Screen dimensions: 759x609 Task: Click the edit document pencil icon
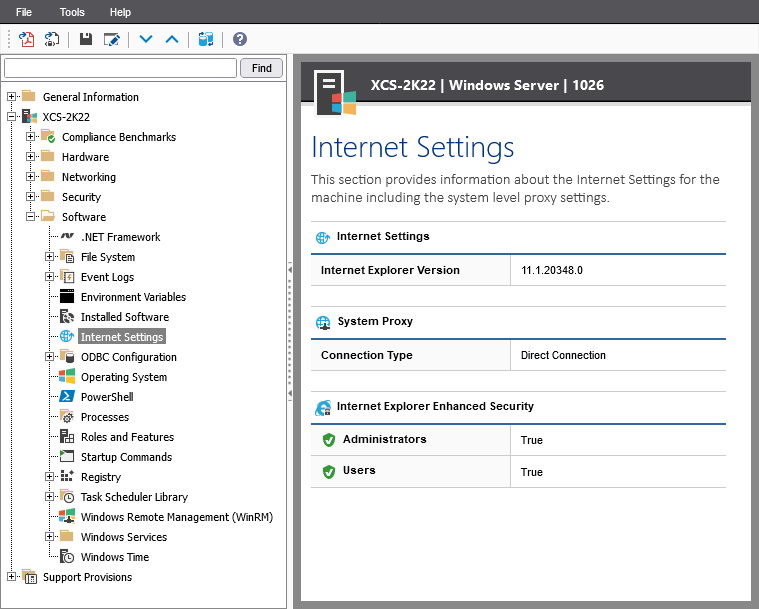(x=112, y=39)
